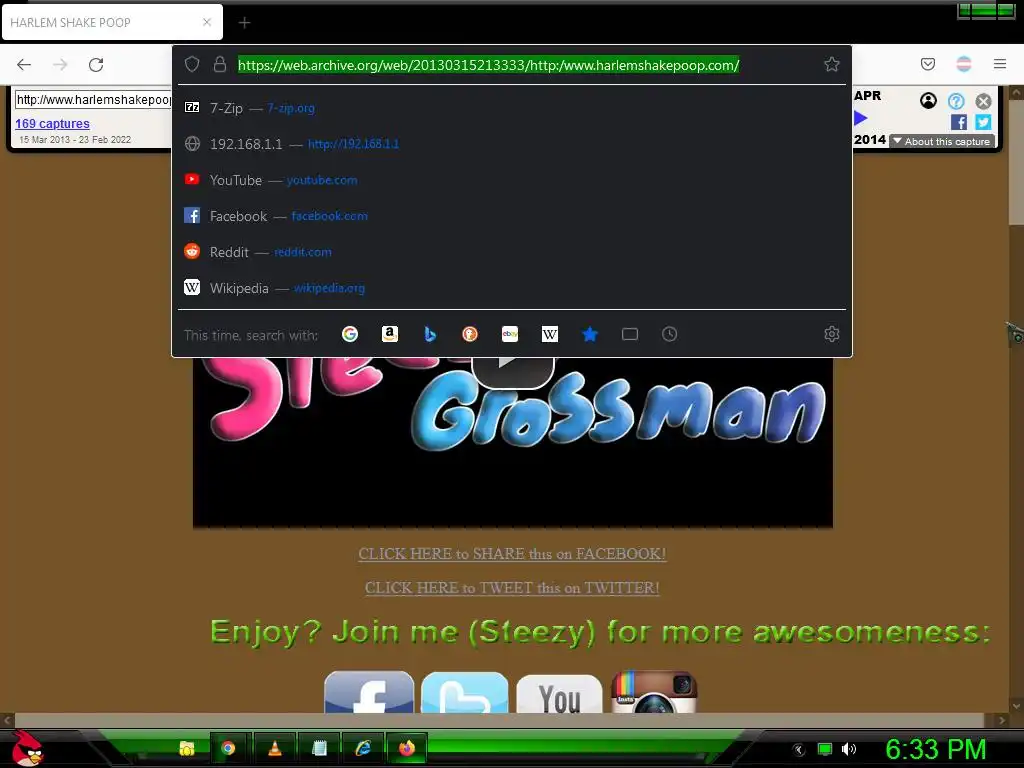Screen dimensions: 1024x768
Task: Open a new tab with plus button
Action: click(x=244, y=23)
